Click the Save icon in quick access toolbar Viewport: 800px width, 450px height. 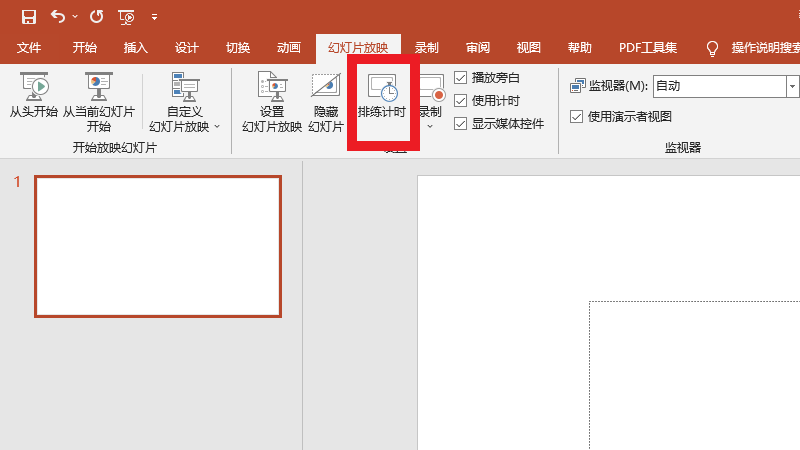pyautogui.click(x=28, y=16)
